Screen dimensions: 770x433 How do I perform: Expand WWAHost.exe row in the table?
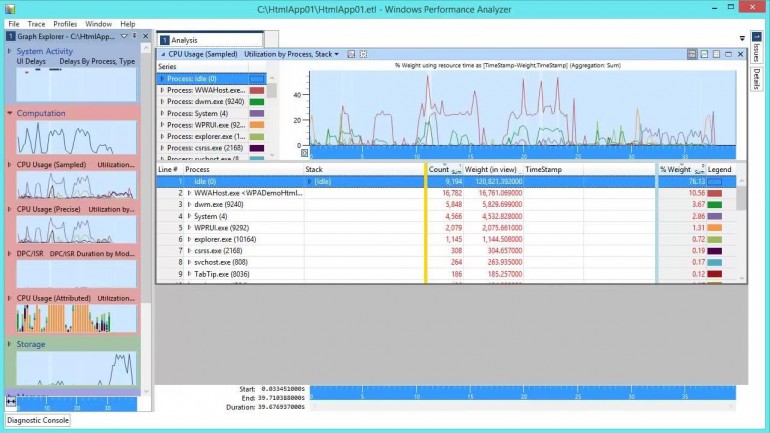(x=190, y=193)
